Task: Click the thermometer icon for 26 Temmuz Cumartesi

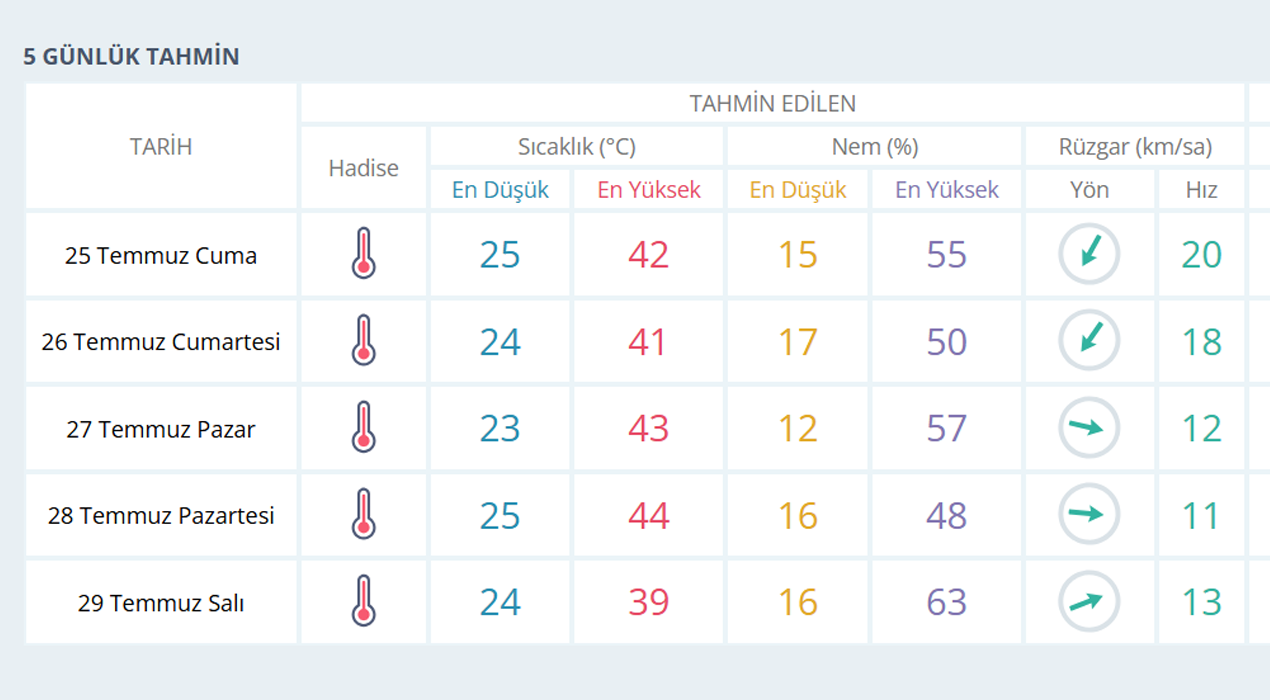Action: [363, 341]
